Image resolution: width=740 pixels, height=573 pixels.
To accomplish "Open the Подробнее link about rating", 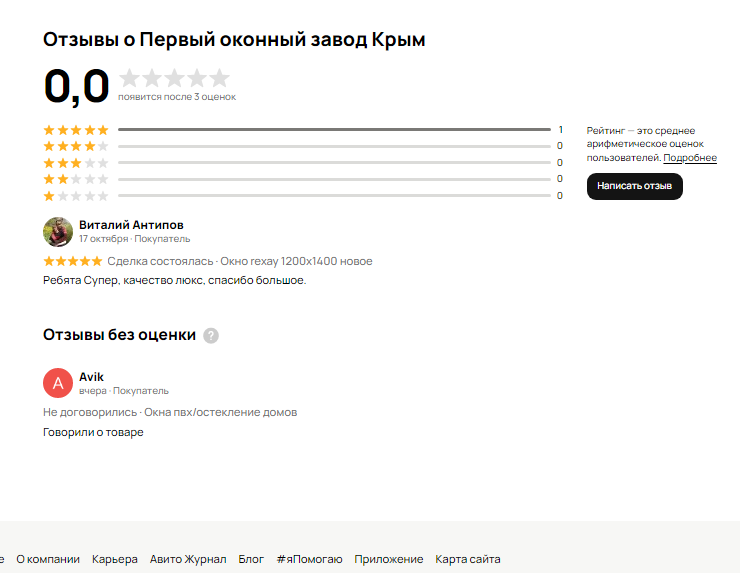I will (x=690, y=158).
